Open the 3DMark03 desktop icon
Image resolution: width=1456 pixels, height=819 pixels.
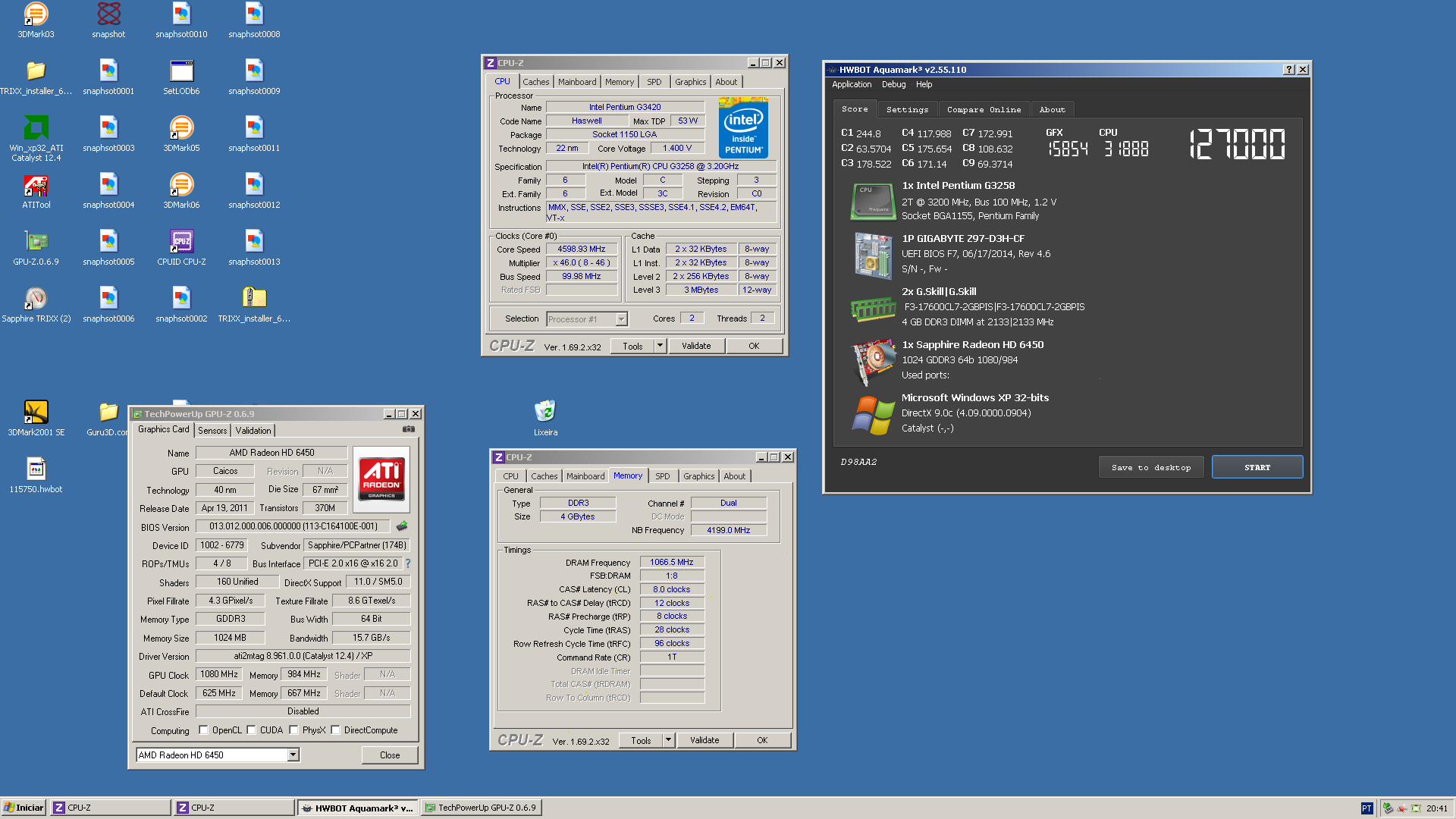[36, 14]
